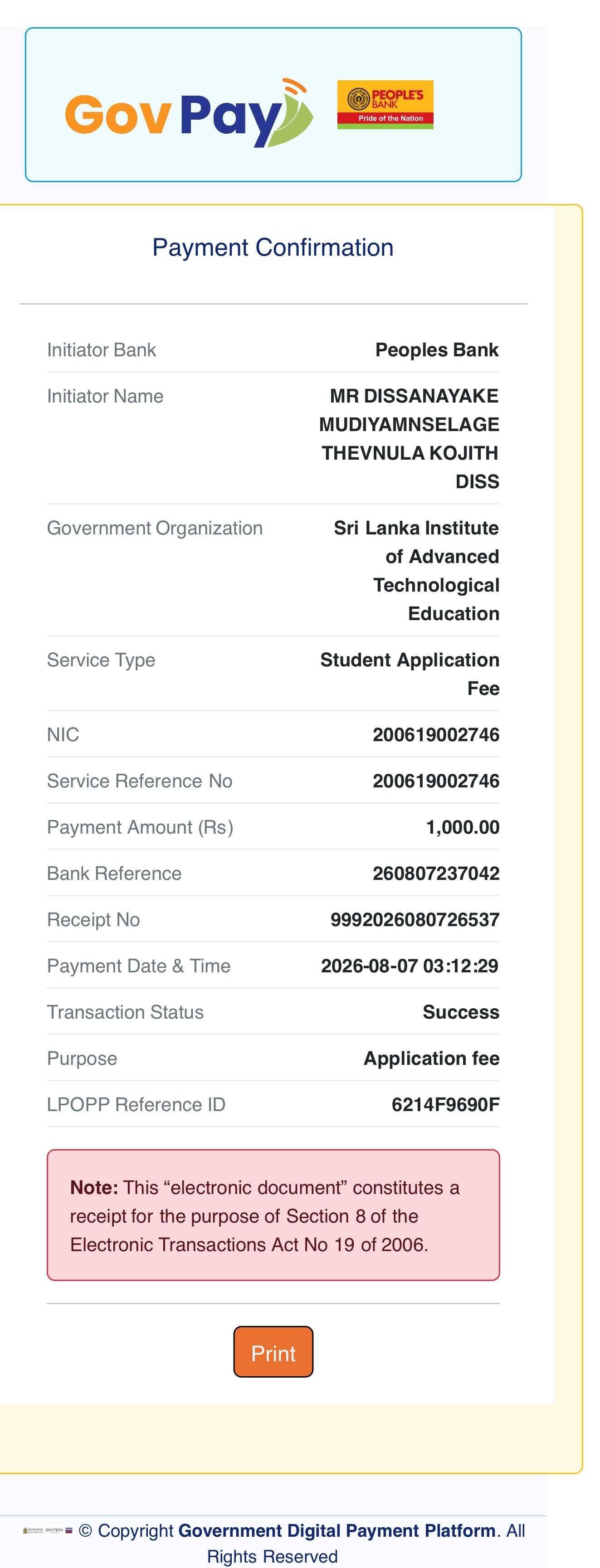This screenshot has height=1568, width=600.
Task: Click the Payment Confirmation heading
Action: (273, 247)
